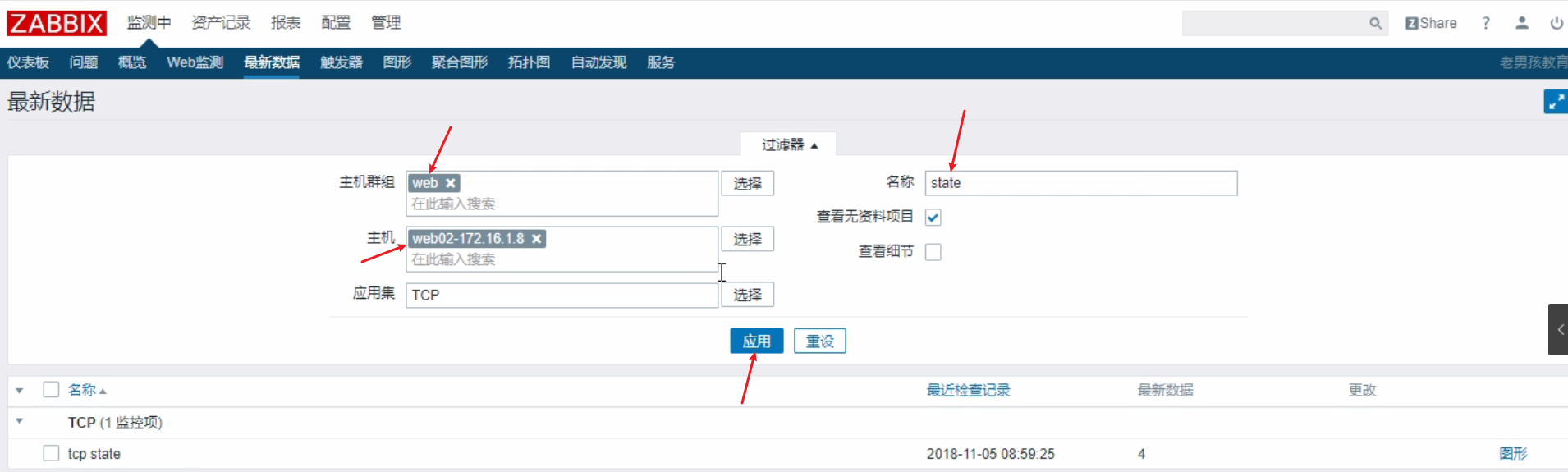The image size is (1568, 472).
Task: Go to the 拓扑图 submenu
Action: (530, 62)
